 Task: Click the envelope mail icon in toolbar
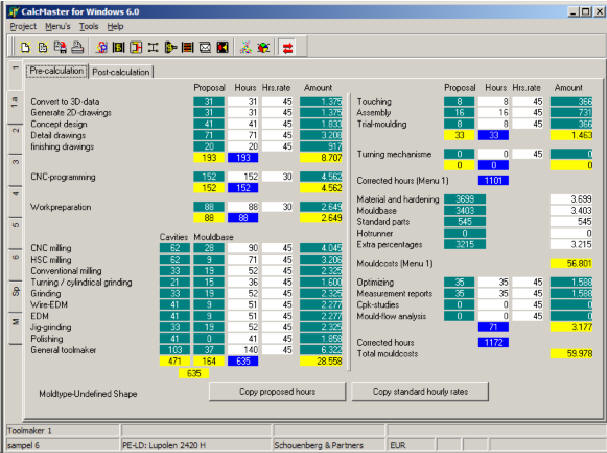coord(205,47)
